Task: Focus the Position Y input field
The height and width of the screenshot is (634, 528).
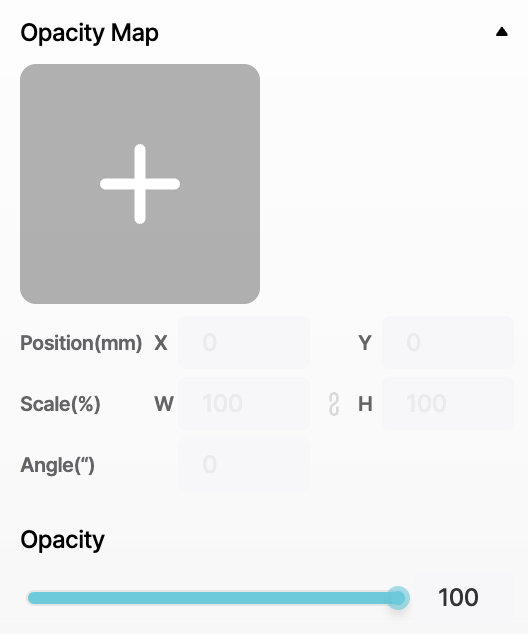Action: pos(448,342)
